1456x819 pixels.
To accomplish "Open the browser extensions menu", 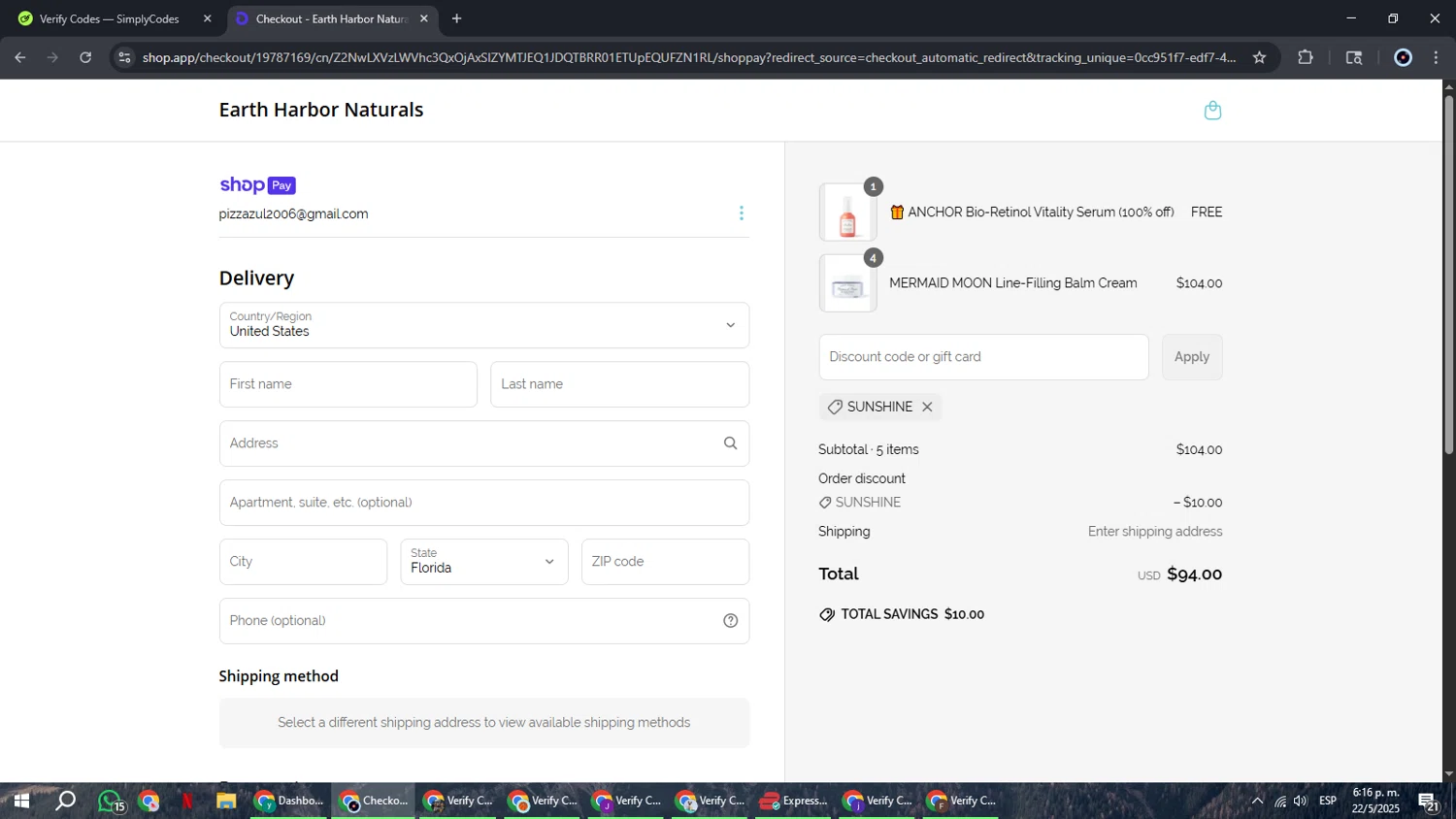I will [1306, 57].
